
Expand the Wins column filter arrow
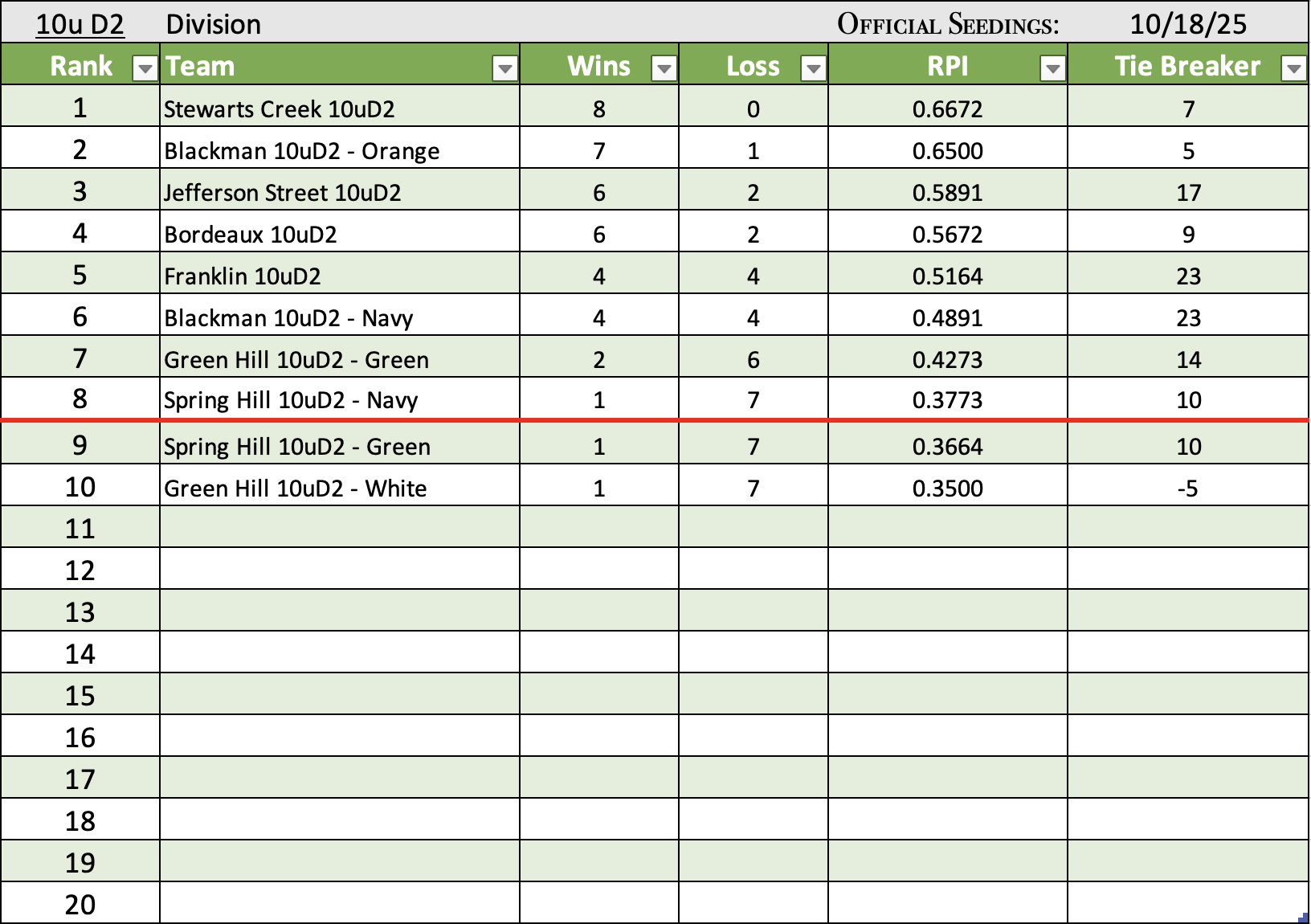coord(664,70)
